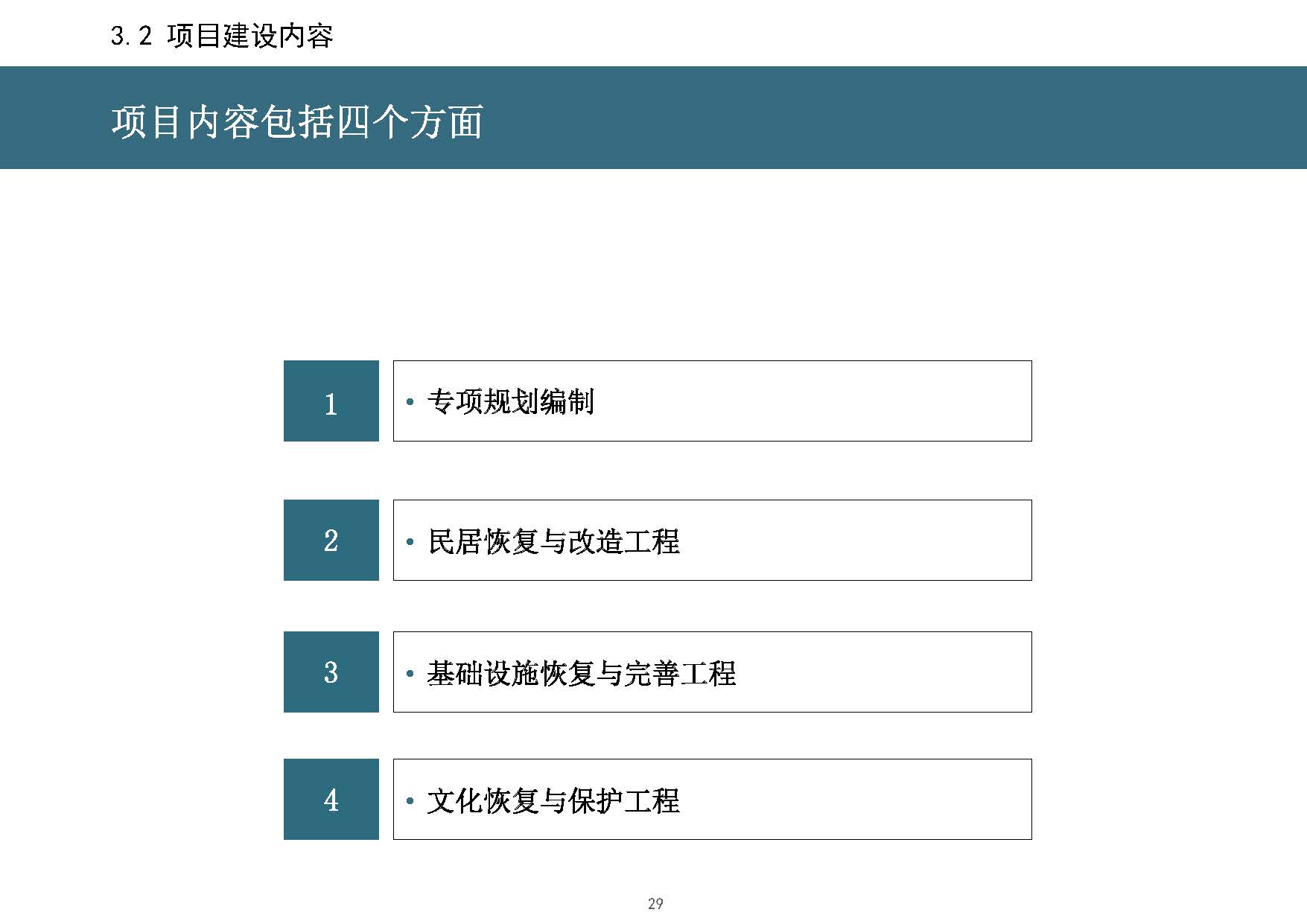Select the teal number box labeled 2
This screenshot has width=1307, height=924.
click(331, 541)
